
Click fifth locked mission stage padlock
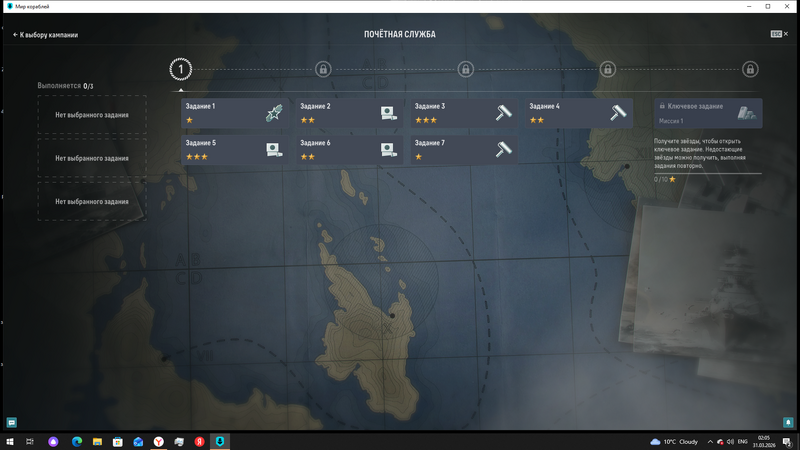coord(750,69)
